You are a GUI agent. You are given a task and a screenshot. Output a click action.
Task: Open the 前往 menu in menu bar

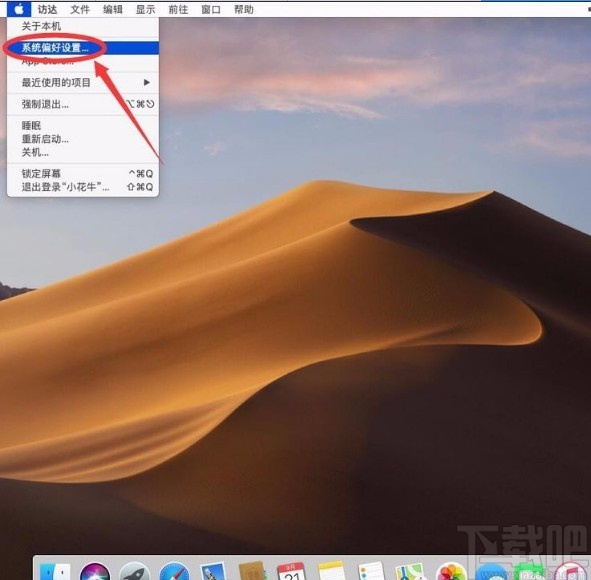pos(178,9)
